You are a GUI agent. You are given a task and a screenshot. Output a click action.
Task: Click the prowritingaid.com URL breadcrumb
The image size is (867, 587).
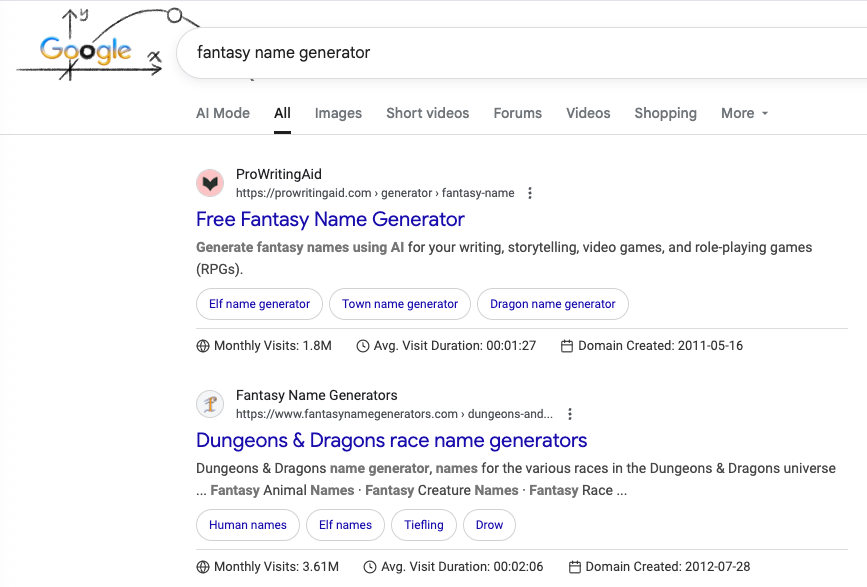click(x=375, y=193)
